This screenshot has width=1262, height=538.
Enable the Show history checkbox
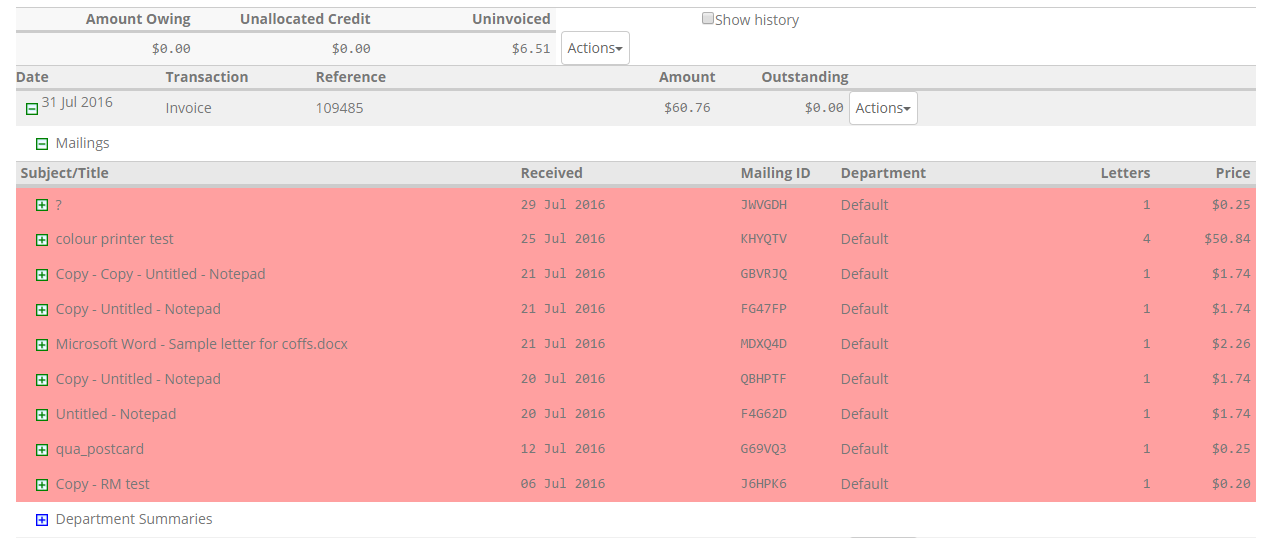[x=708, y=19]
